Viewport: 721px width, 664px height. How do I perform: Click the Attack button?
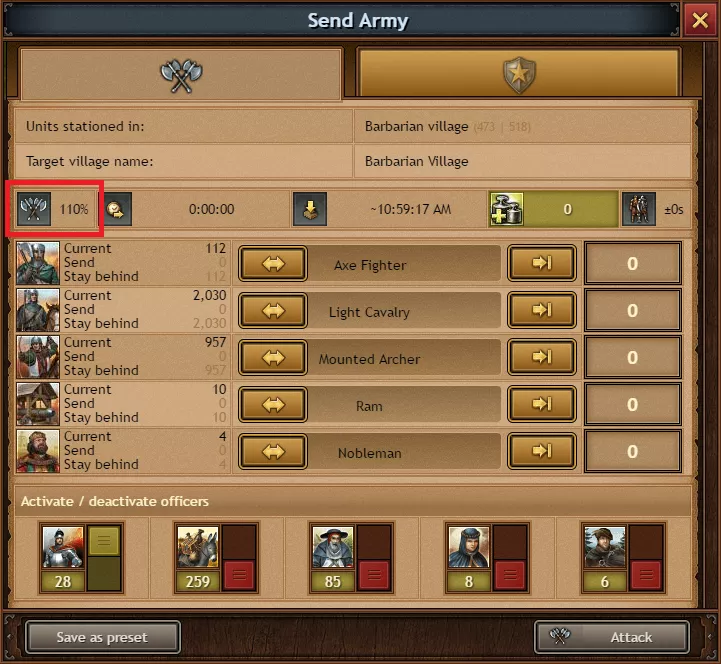[612, 637]
